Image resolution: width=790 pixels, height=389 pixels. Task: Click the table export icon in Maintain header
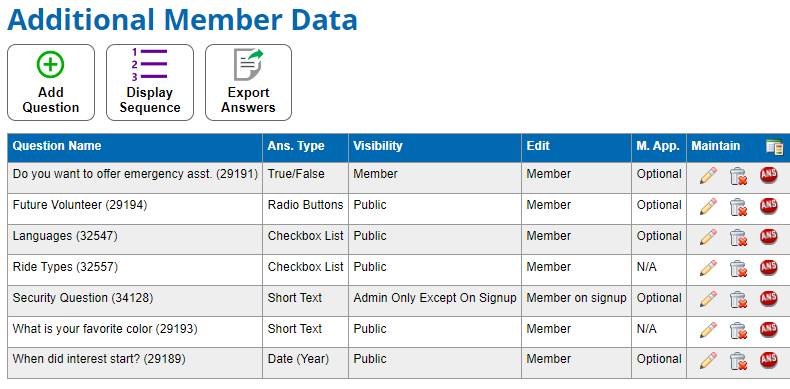click(x=774, y=147)
